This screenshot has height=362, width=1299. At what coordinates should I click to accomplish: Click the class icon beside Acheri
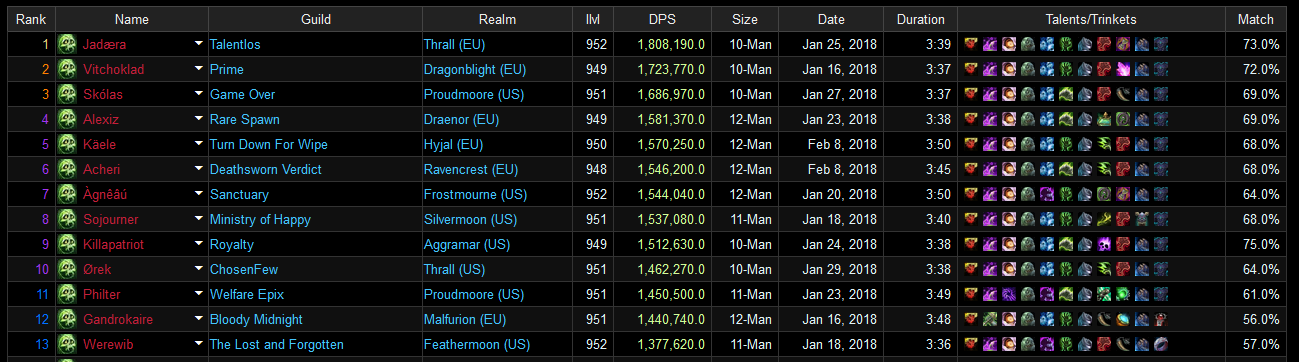point(67,169)
